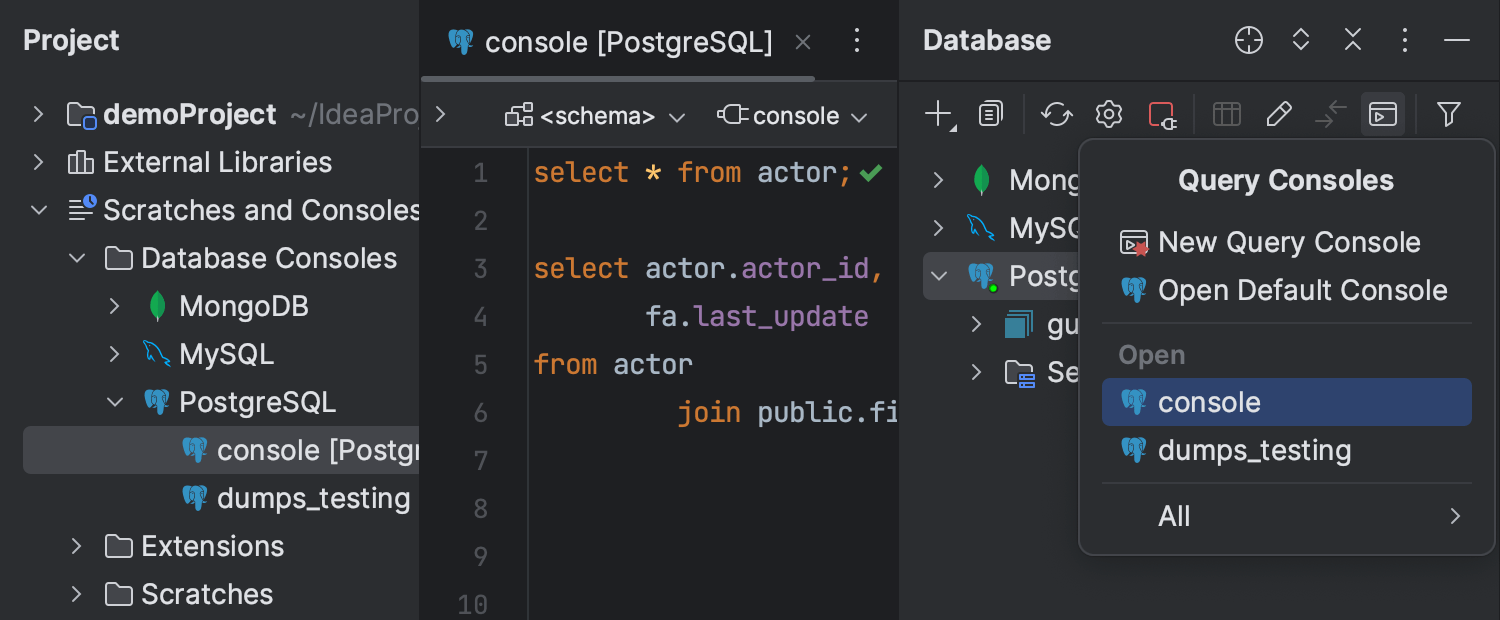The height and width of the screenshot is (620, 1500).
Task: Hide the Database tool window
Action: [1457, 40]
